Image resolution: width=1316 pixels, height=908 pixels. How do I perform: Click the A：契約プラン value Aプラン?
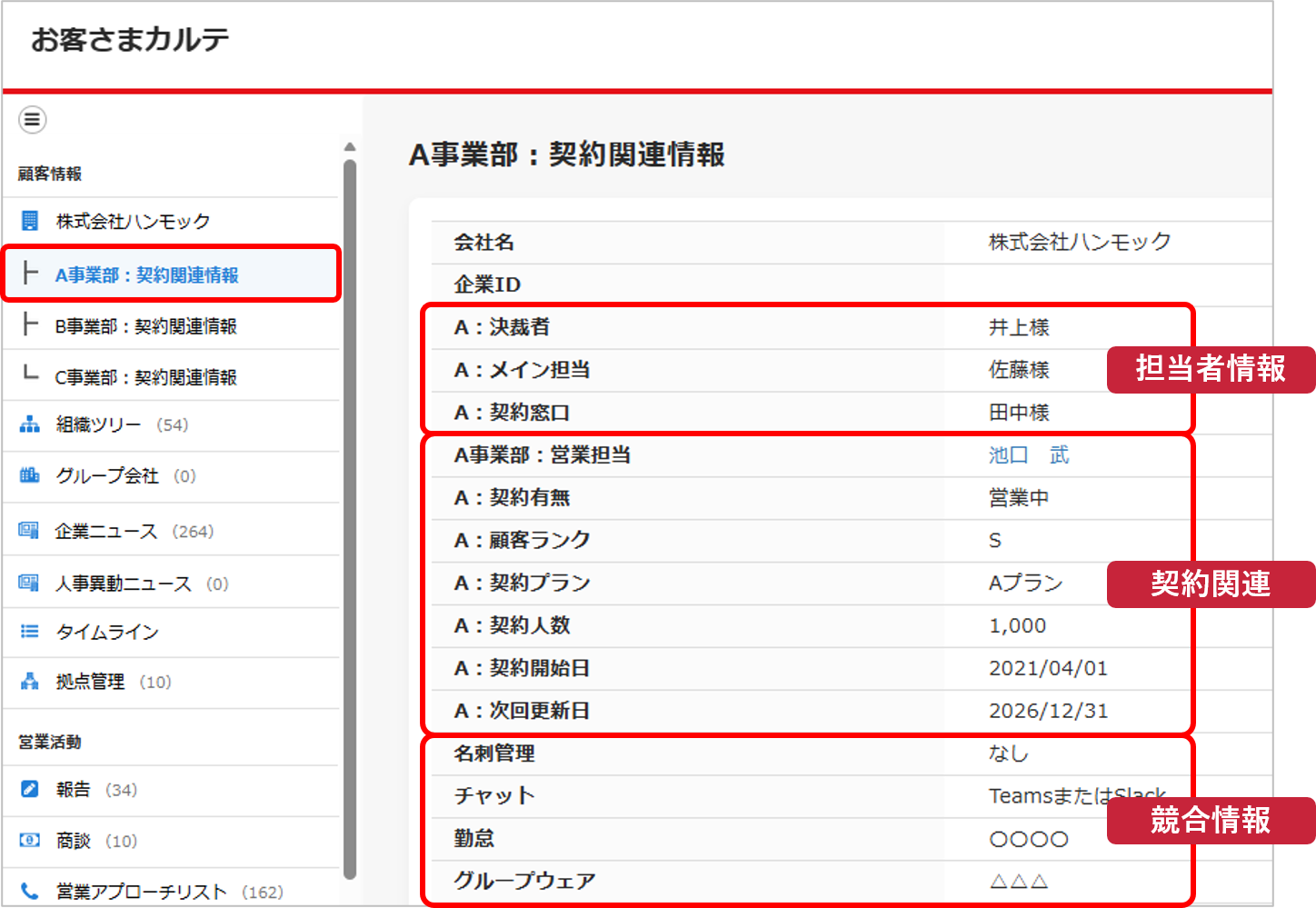1026,583
